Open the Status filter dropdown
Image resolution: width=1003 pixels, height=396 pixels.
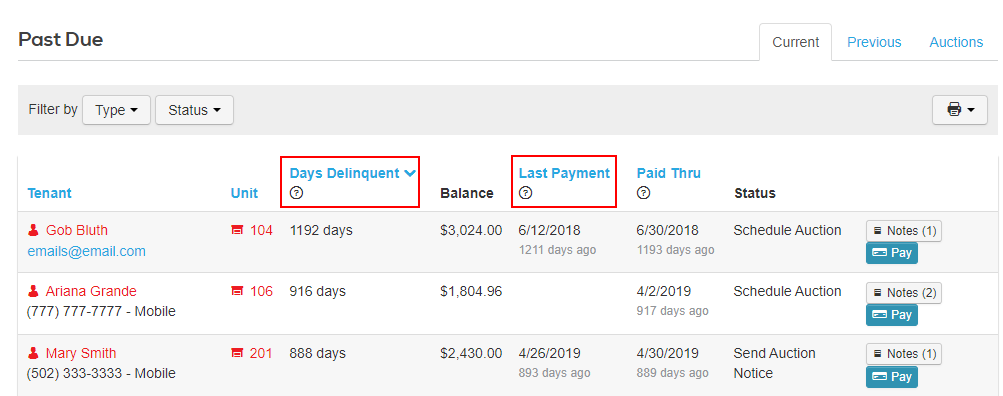click(194, 110)
